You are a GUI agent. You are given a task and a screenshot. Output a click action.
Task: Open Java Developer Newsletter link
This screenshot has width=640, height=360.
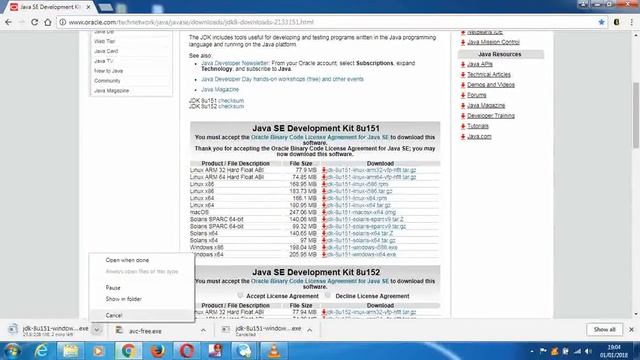click(235, 63)
